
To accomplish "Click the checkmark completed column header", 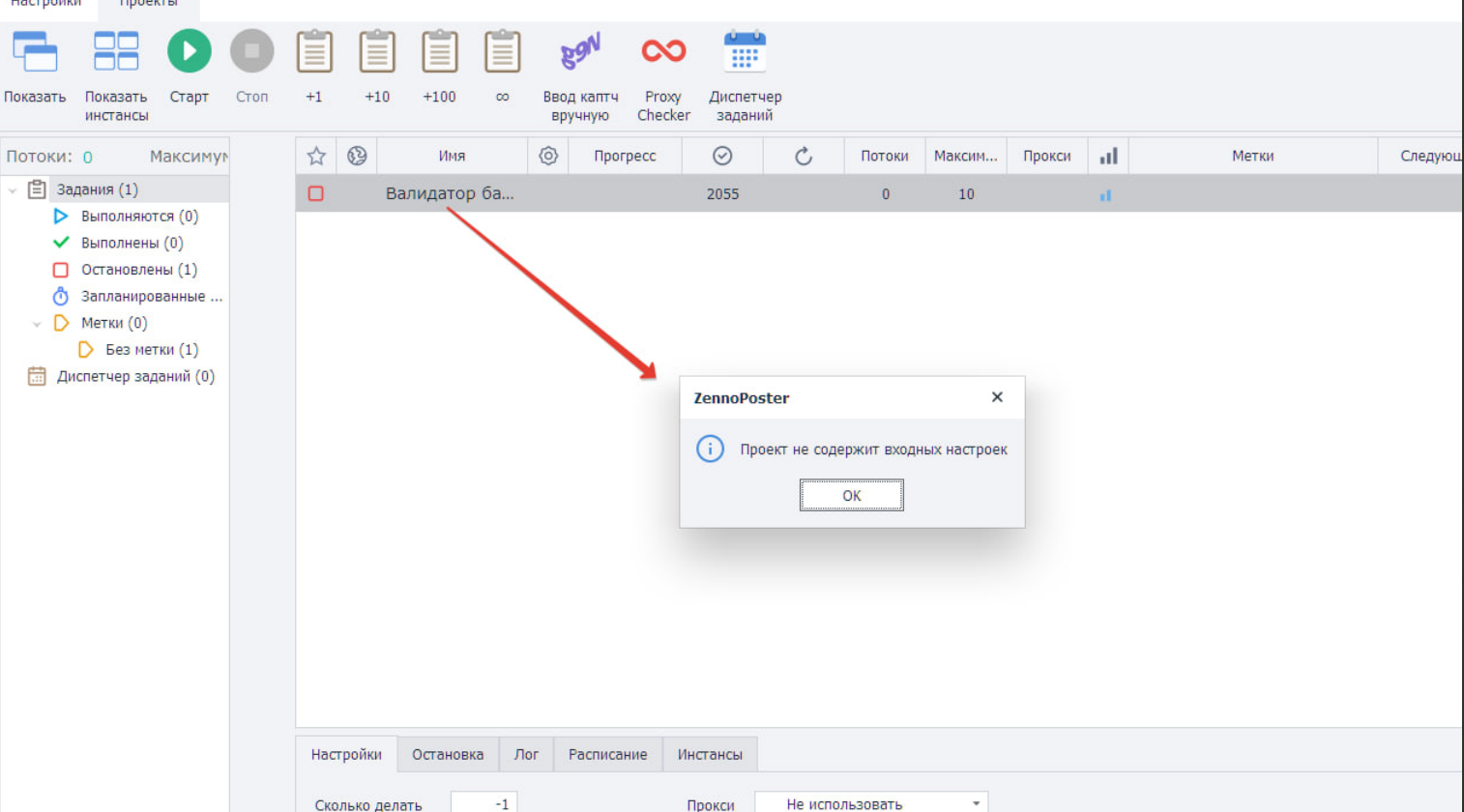I will 722,156.
